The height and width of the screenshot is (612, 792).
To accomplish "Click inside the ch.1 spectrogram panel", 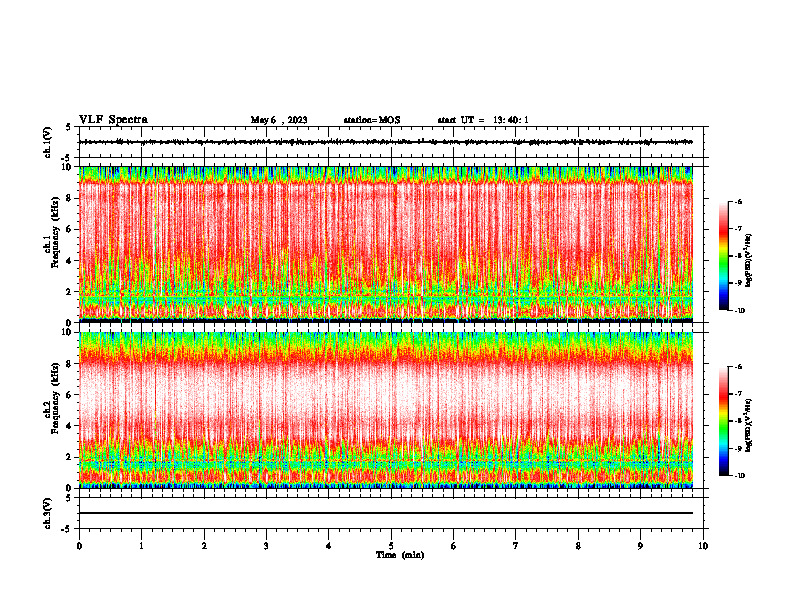I will 386,244.
